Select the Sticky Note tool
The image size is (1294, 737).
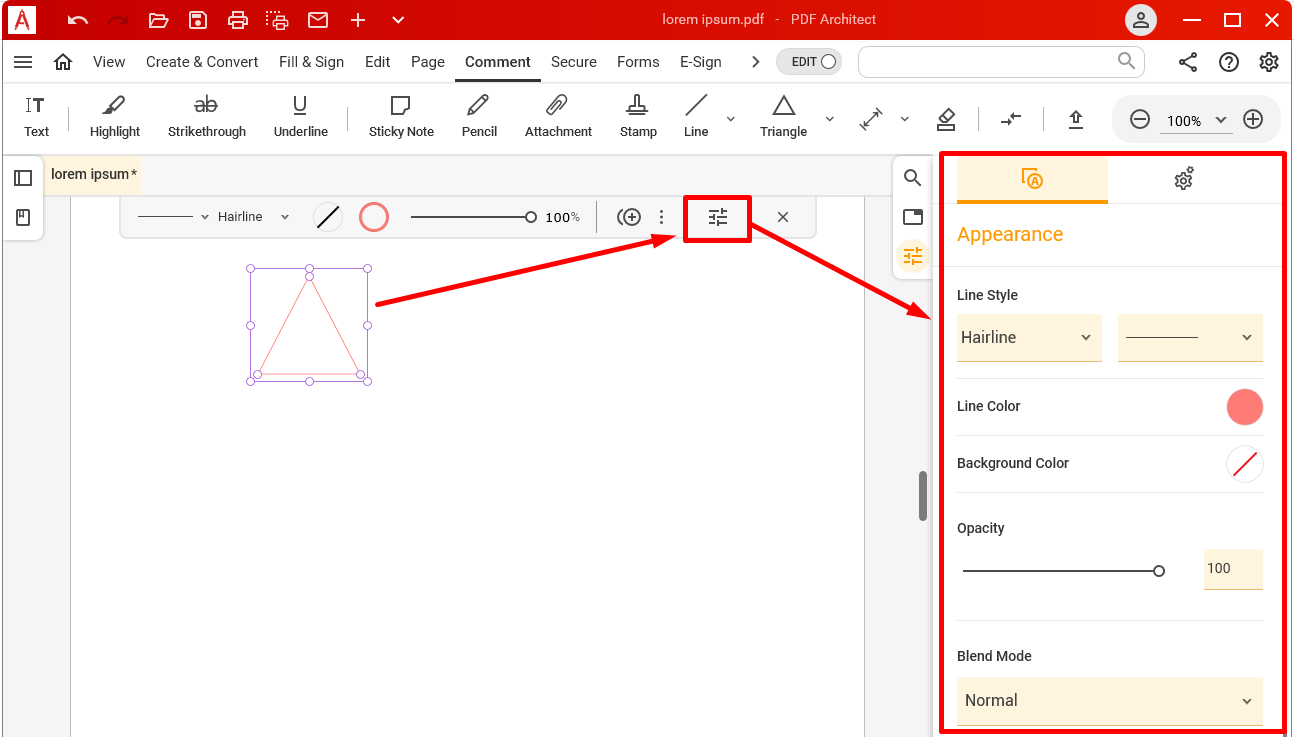point(401,117)
